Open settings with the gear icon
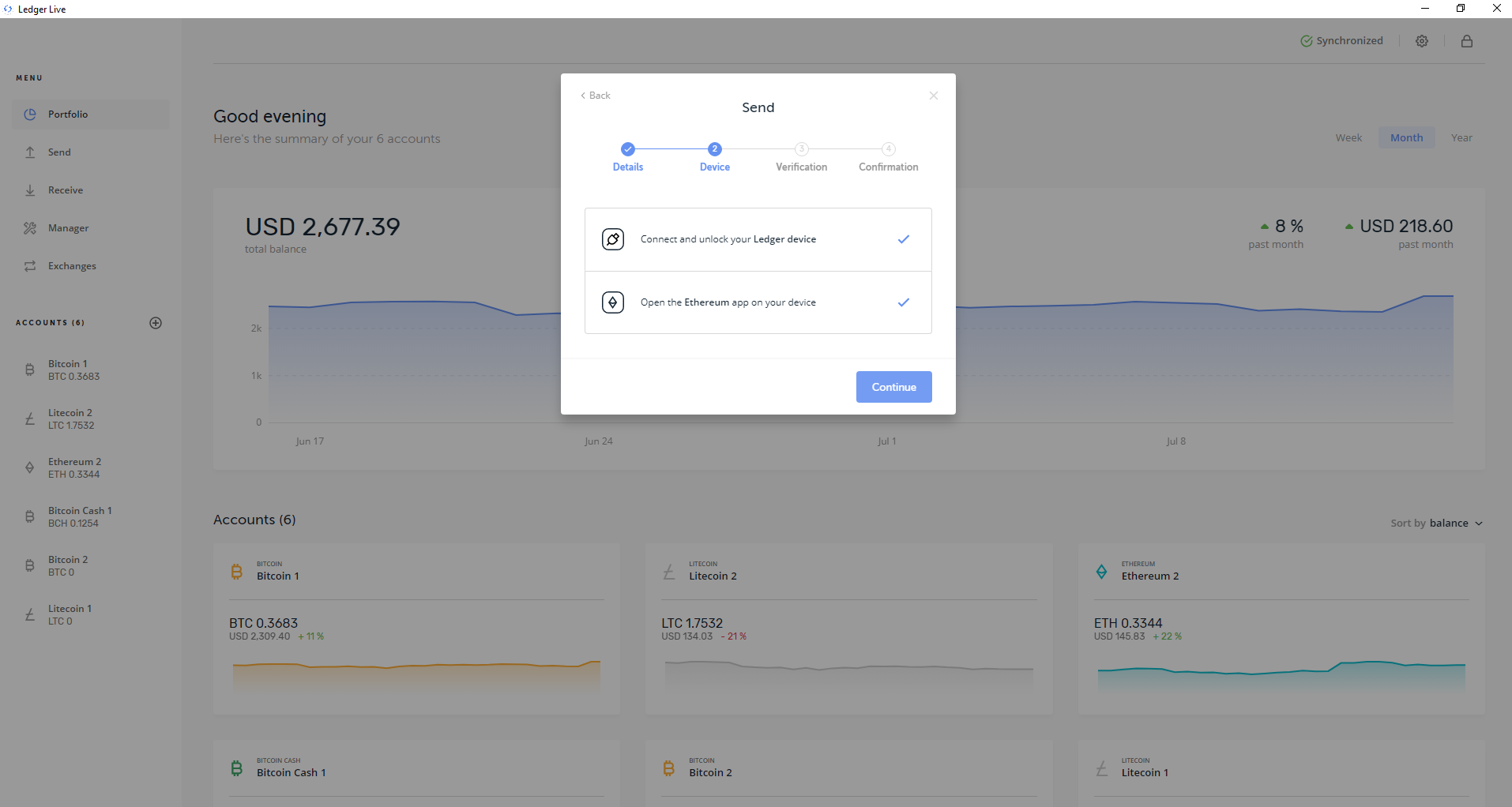1512x807 pixels. tap(1422, 41)
